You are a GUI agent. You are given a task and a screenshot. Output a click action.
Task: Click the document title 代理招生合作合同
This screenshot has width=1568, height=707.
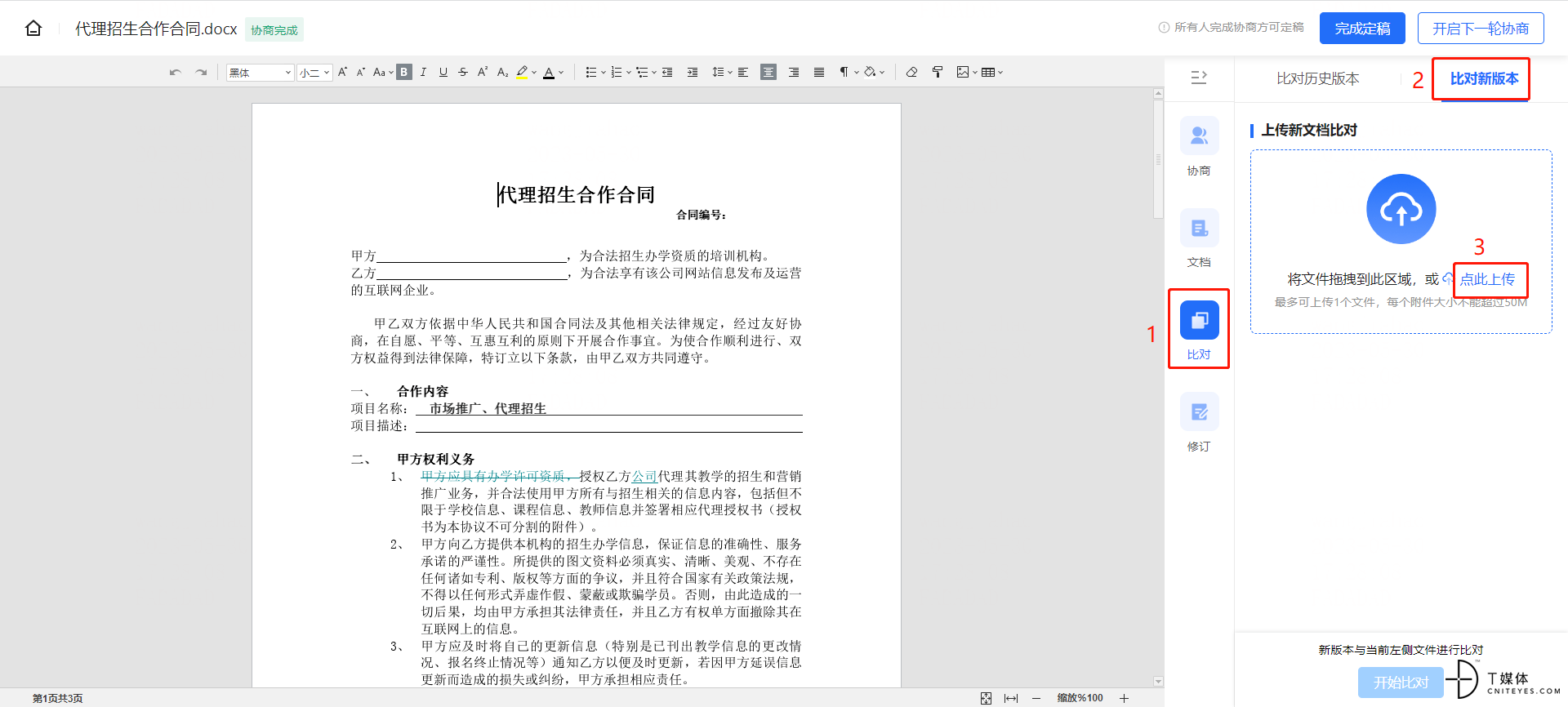(x=577, y=194)
